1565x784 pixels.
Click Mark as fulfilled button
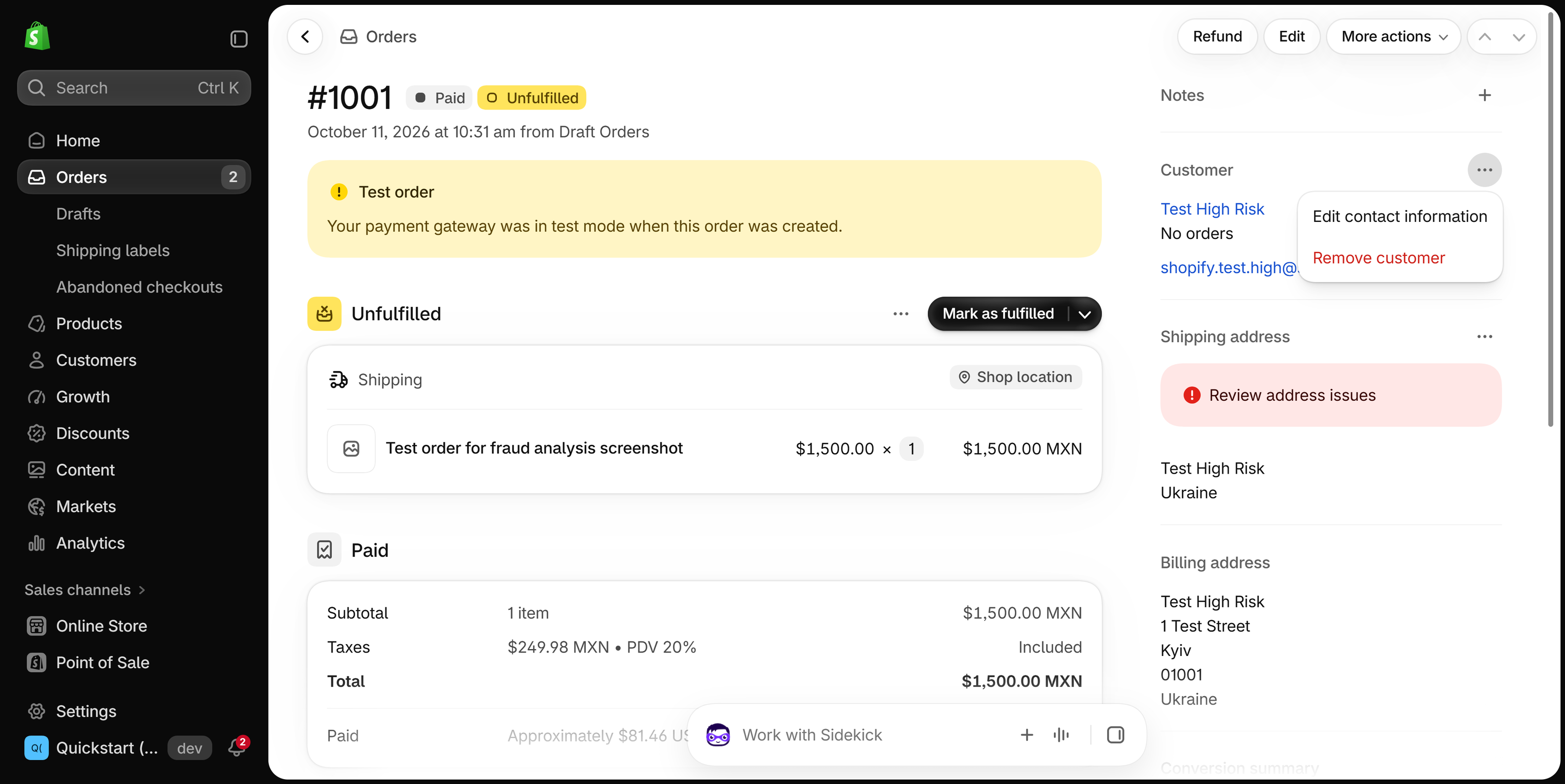point(998,314)
